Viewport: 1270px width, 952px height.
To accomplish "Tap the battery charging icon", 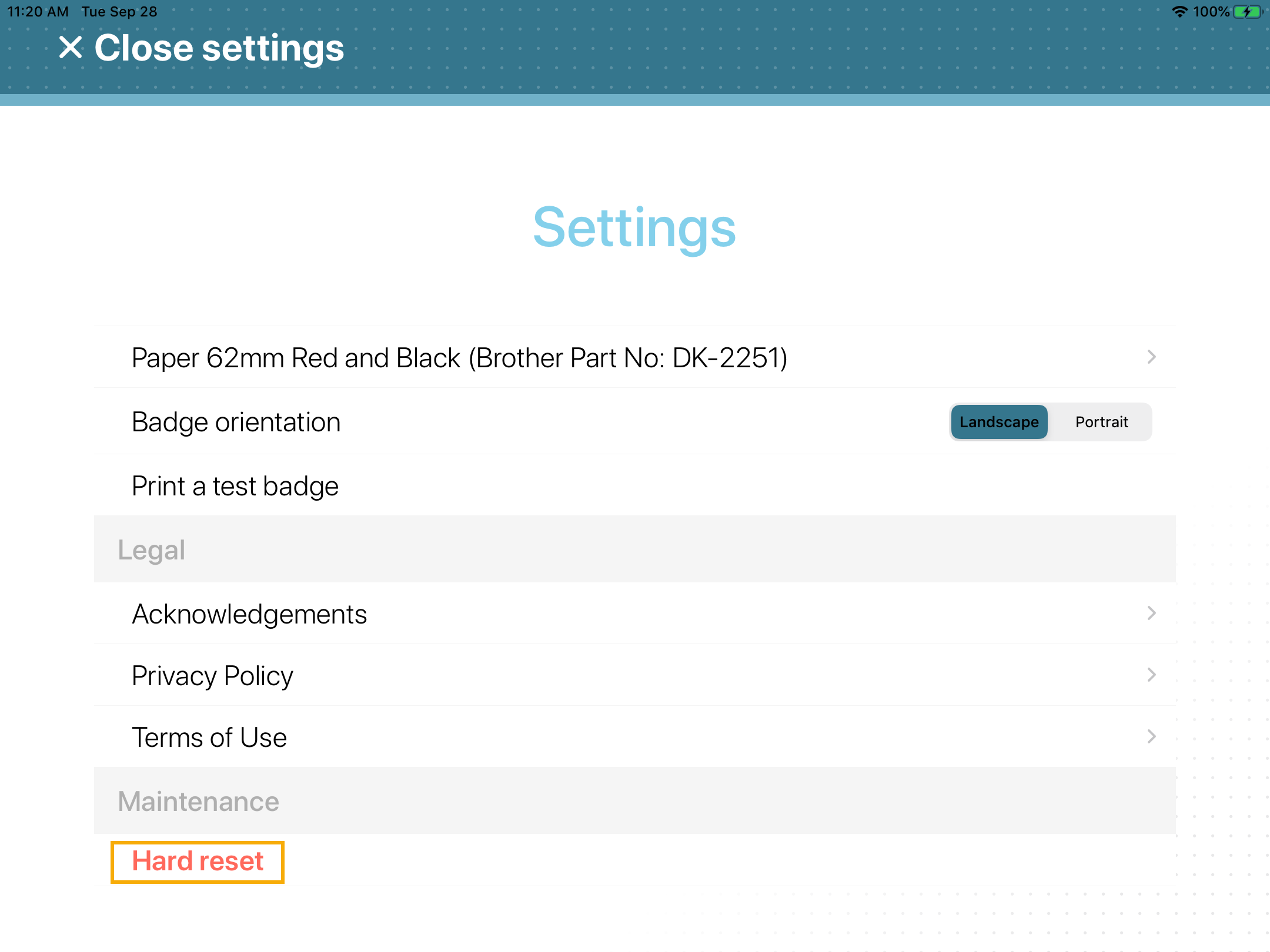I will (x=1246, y=12).
